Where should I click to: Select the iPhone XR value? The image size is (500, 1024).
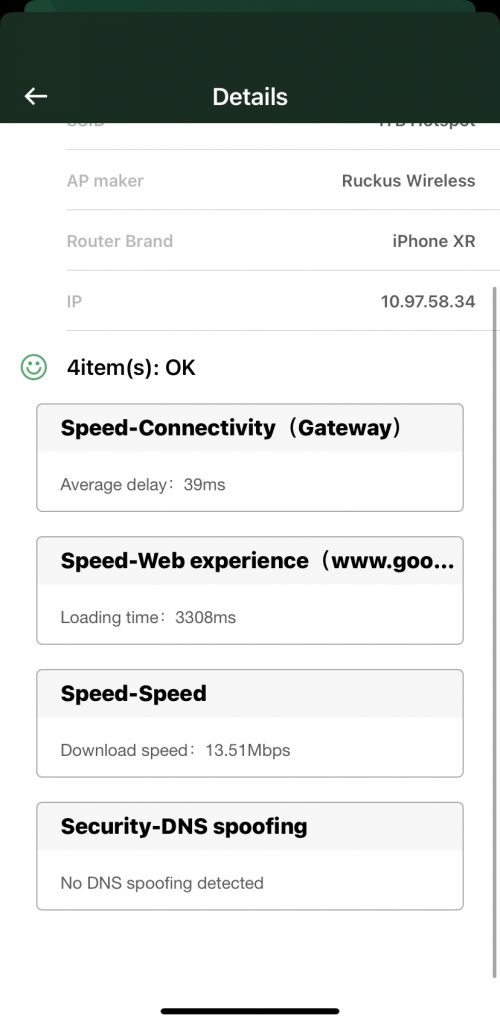[433, 241]
